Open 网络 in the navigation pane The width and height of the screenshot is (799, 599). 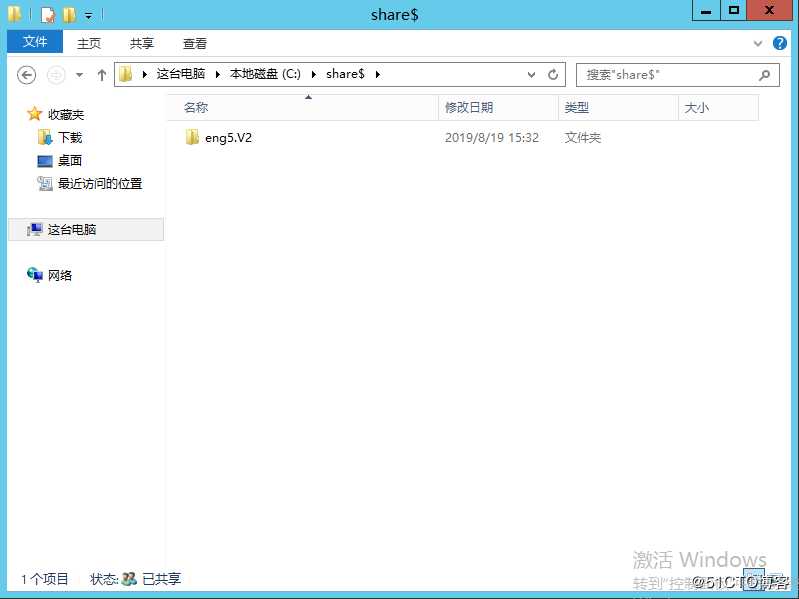click(x=60, y=276)
